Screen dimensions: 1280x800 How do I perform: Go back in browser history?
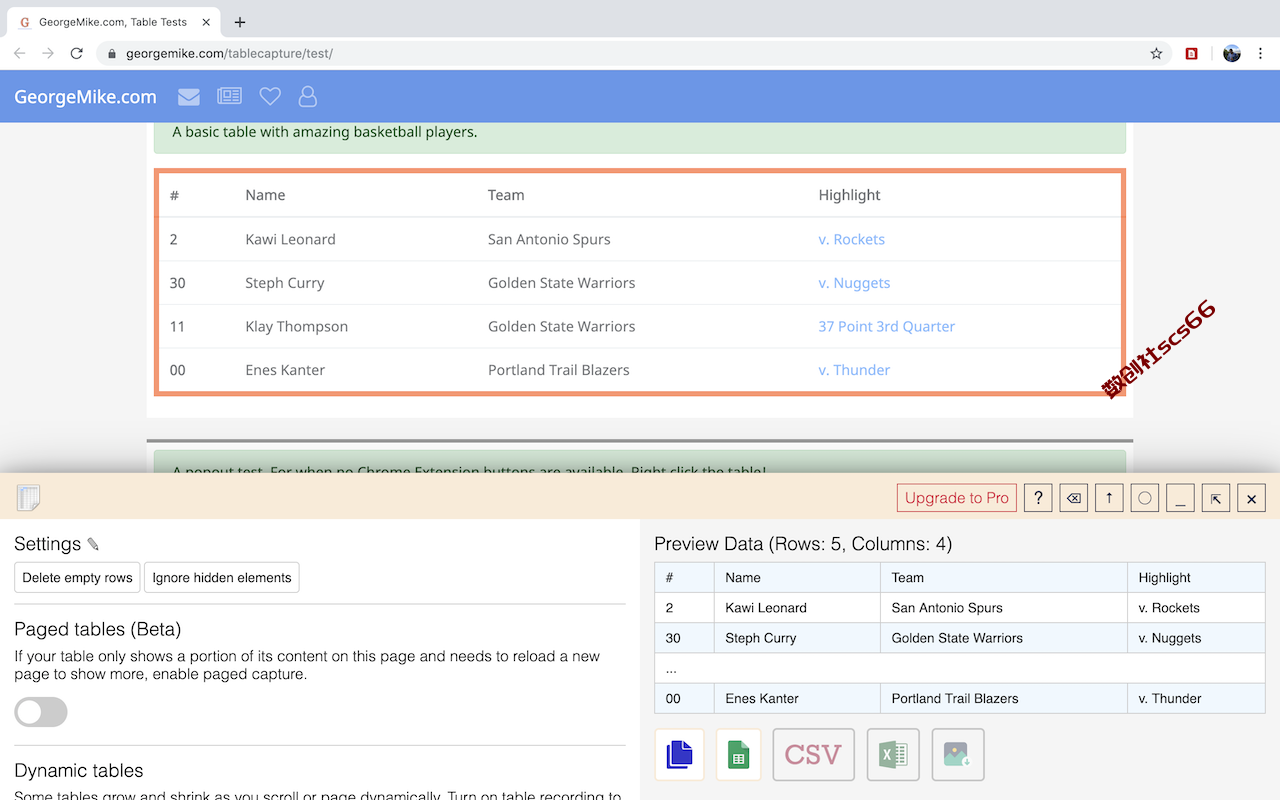click(x=20, y=53)
